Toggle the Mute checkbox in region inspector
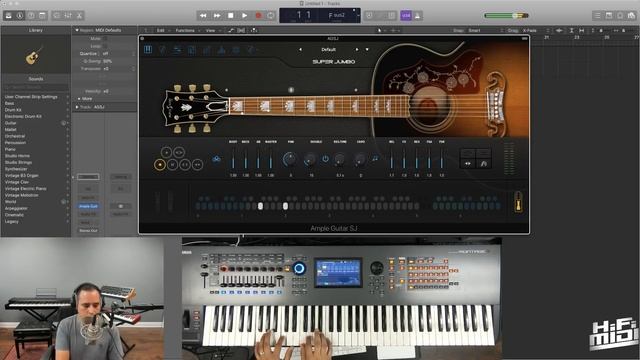The image size is (640, 360). [104, 38]
